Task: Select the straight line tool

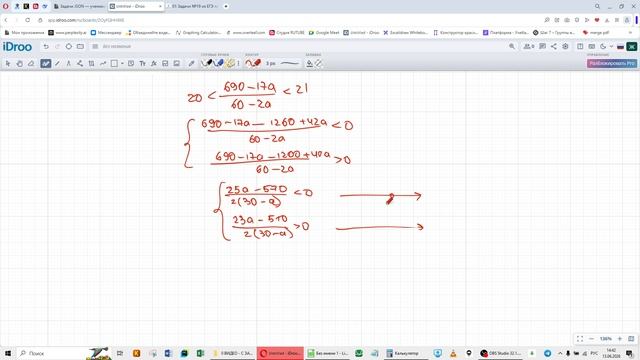Action: pos(58,63)
